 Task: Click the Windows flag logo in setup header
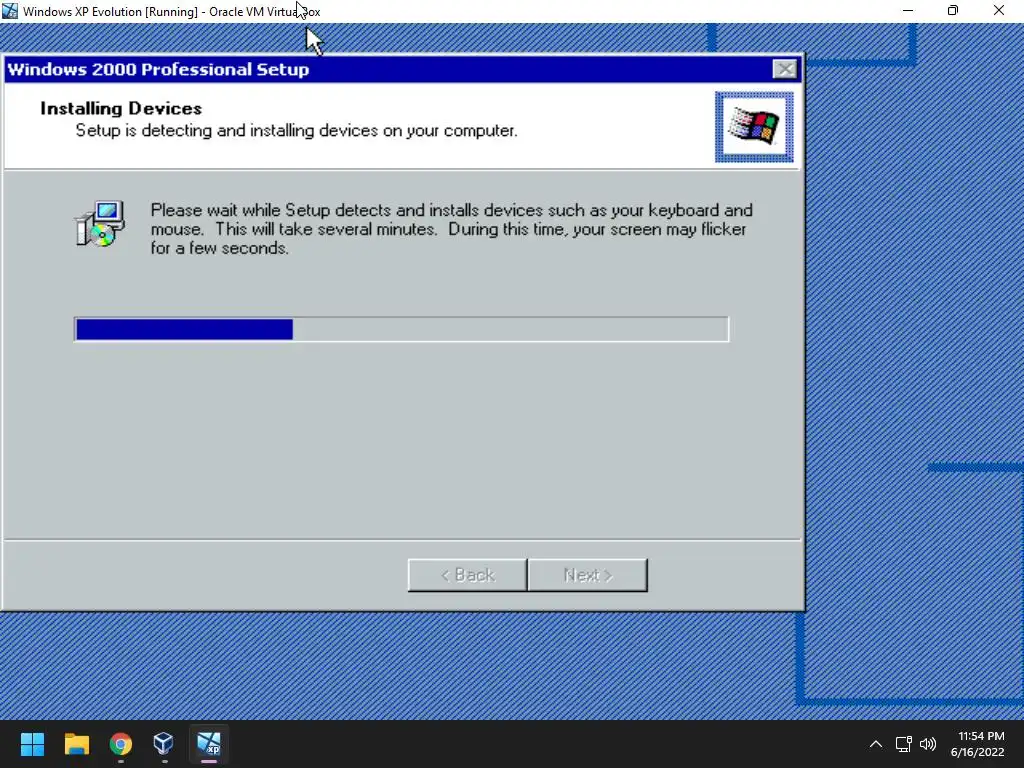point(754,127)
